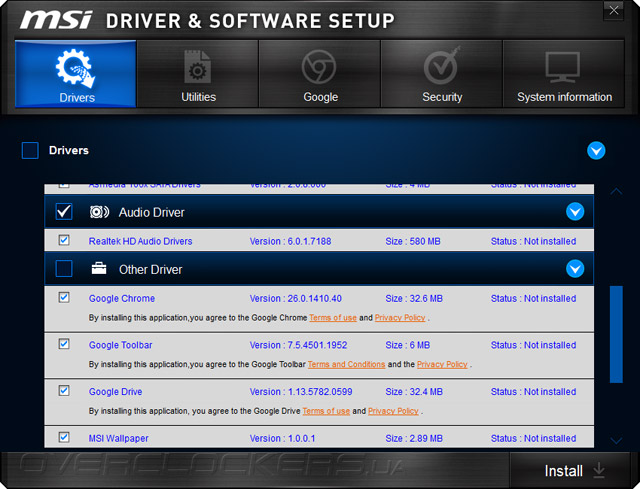The image size is (640, 489).
Task: Click the Utilities document-gear icon
Action: click(198, 67)
